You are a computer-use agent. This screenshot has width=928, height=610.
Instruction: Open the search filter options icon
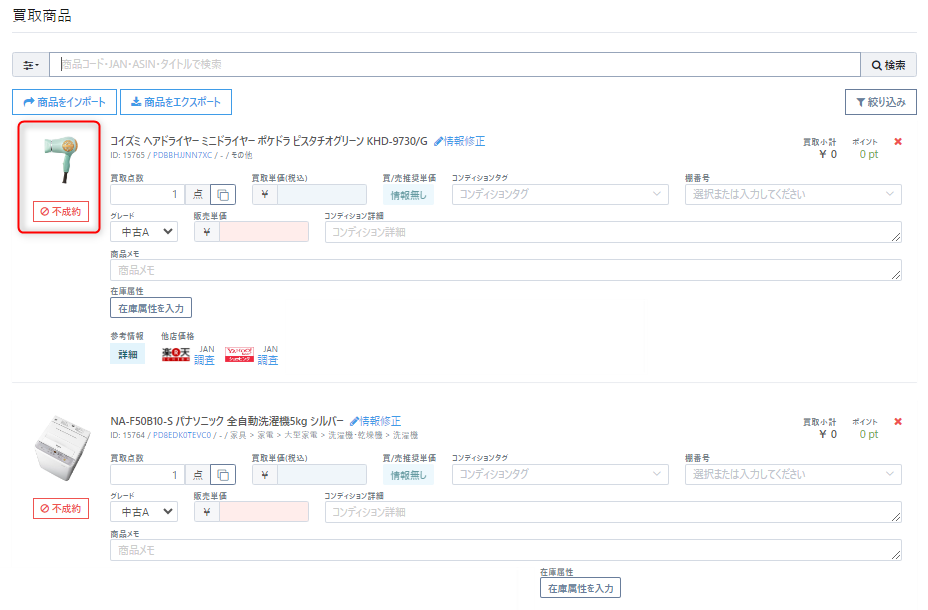click(x=31, y=65)
